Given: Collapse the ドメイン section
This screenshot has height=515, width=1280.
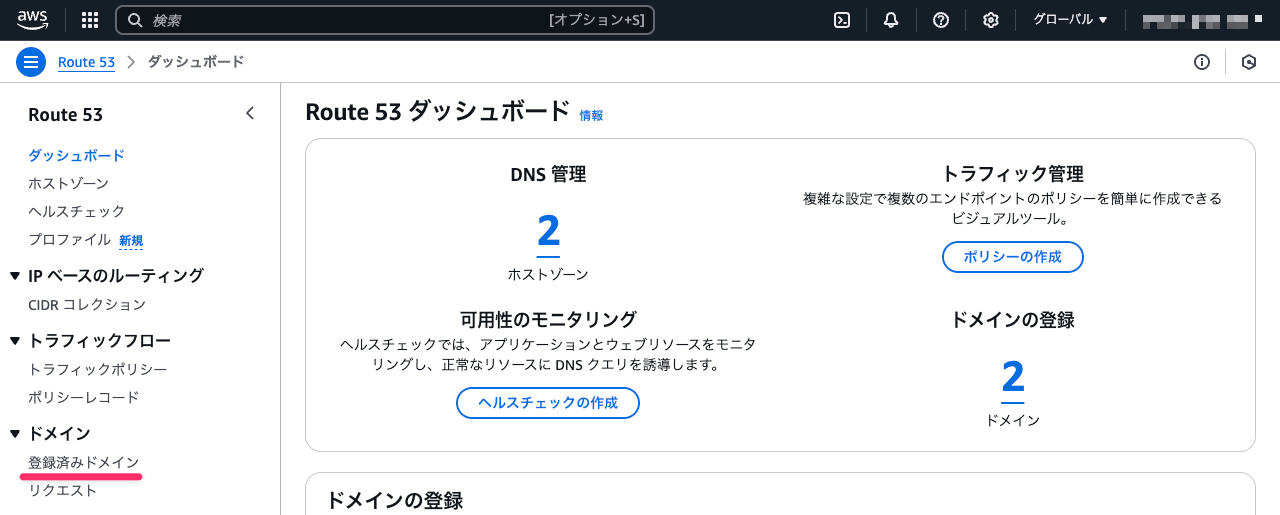Looking at the screenshot, I should (x=15, y=434).
